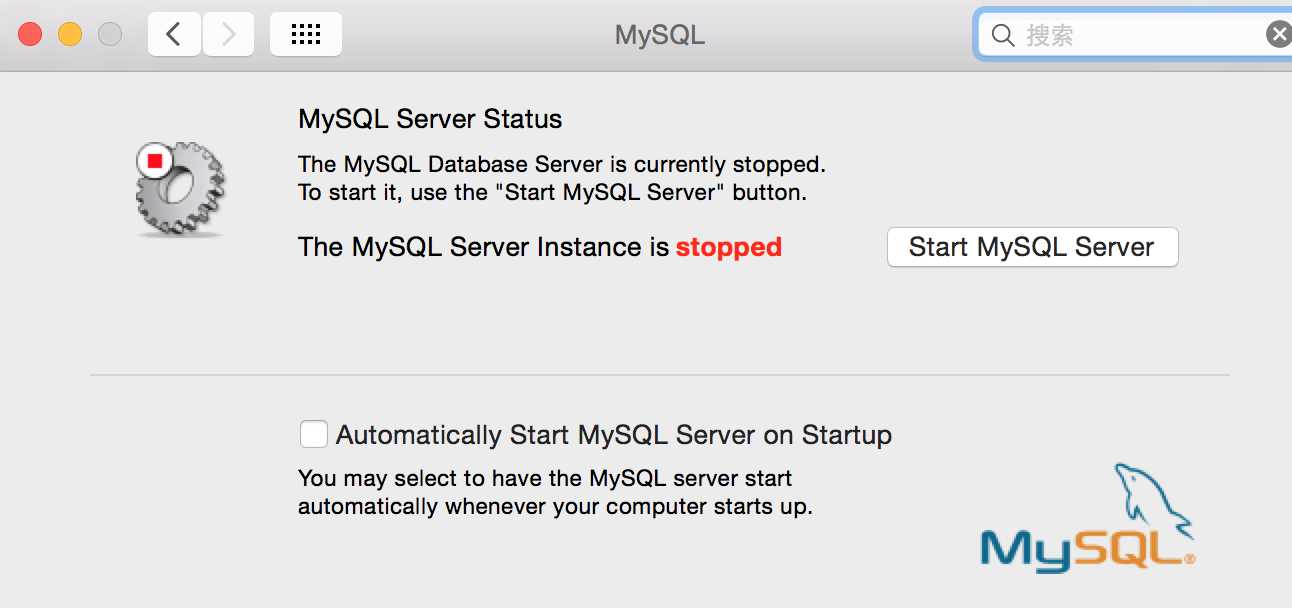Screen dimensions: 1292x608
Task: Enable Automatically Start MySQL Server on Startup checkbox
Action: coord(314,434)
